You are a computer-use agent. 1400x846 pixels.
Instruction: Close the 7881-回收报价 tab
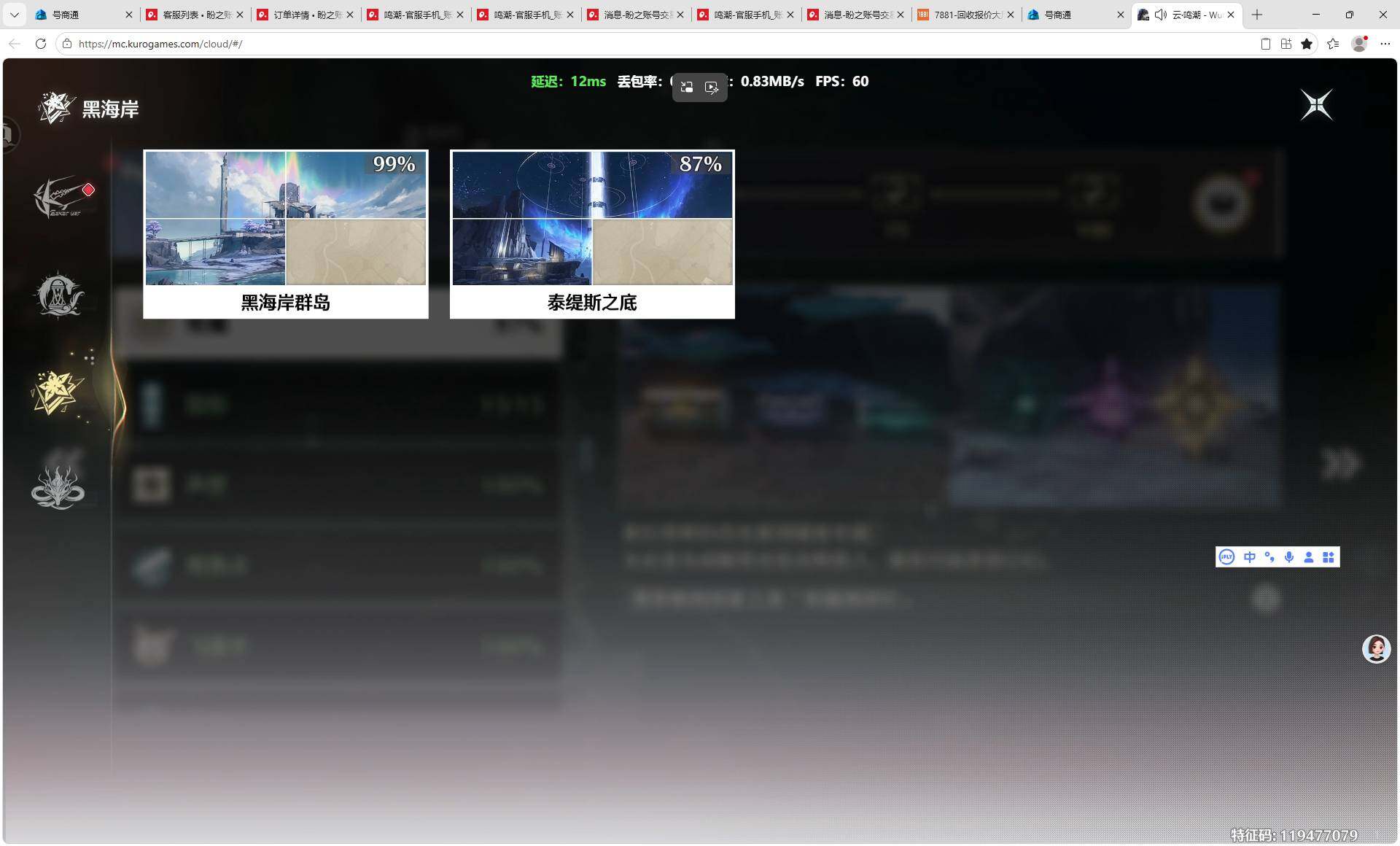click(x=1011, y=15)
